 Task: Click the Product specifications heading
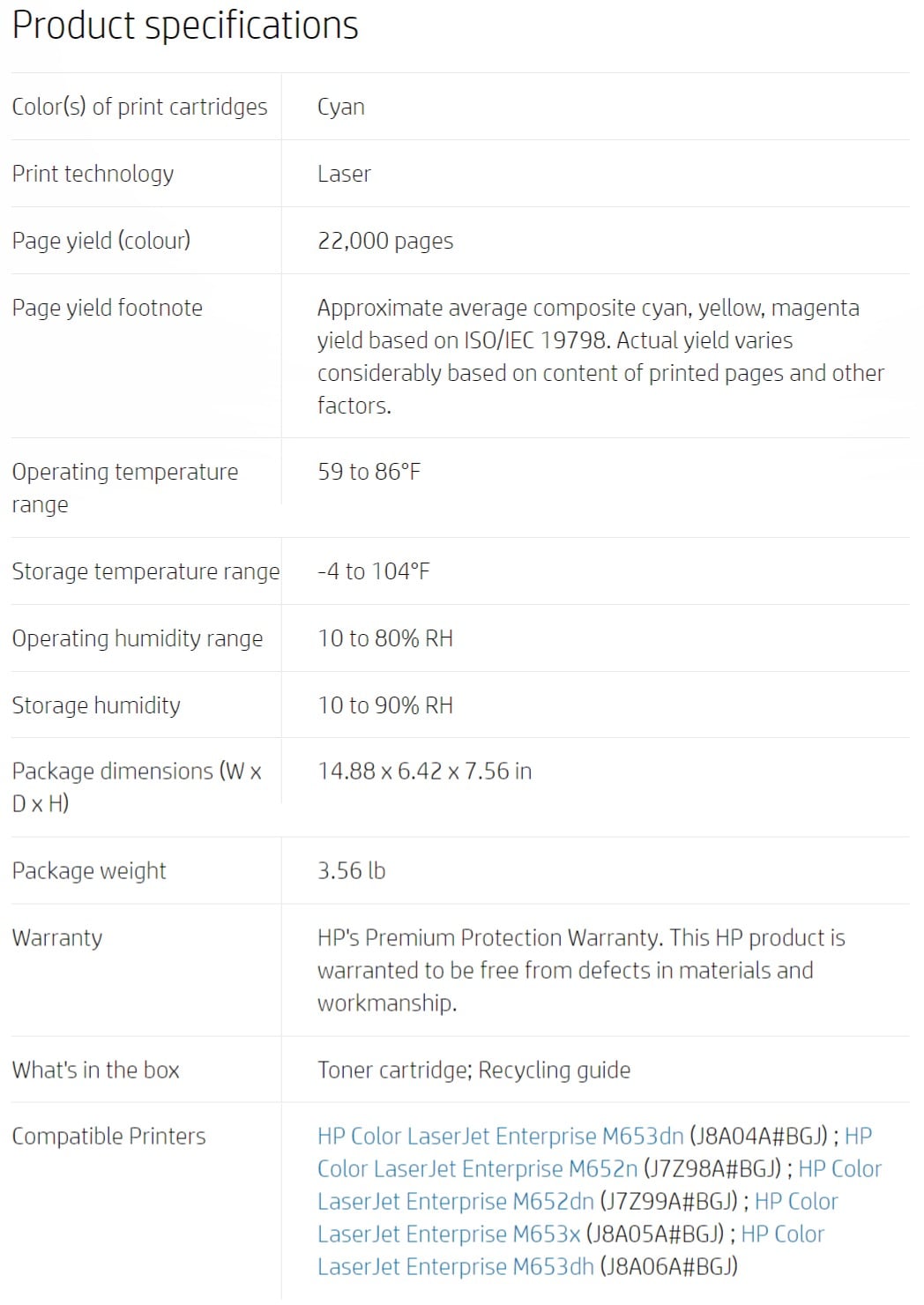185,26
